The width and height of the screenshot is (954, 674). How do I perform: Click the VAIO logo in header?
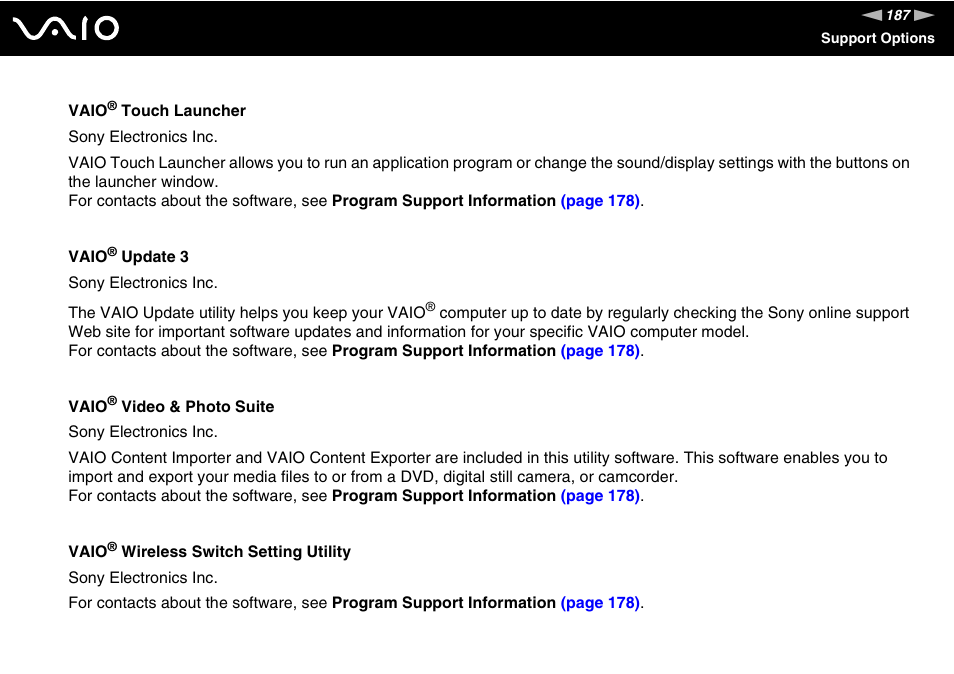tap(66, 29)
